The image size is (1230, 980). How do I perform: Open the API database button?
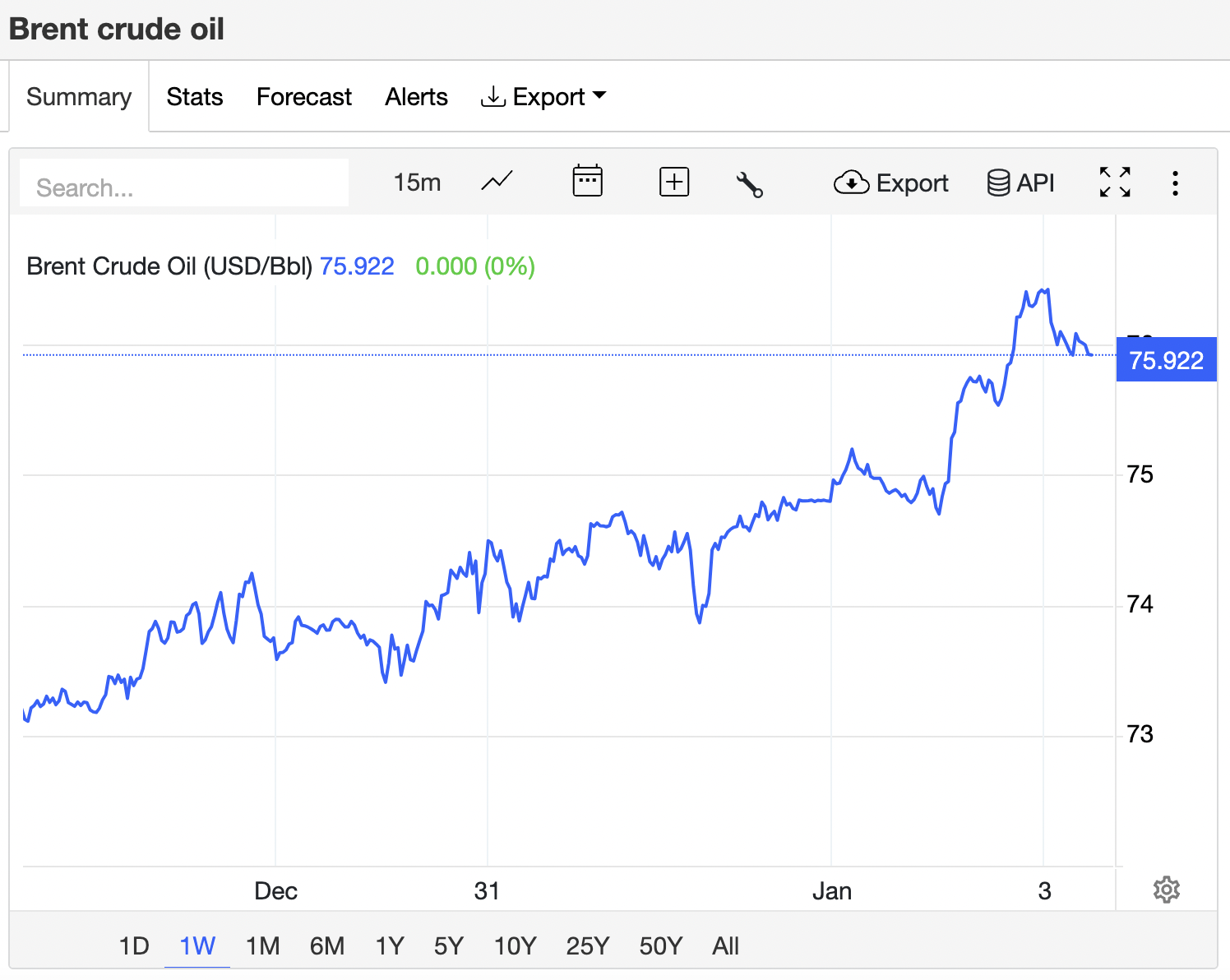click(1020, 183)
